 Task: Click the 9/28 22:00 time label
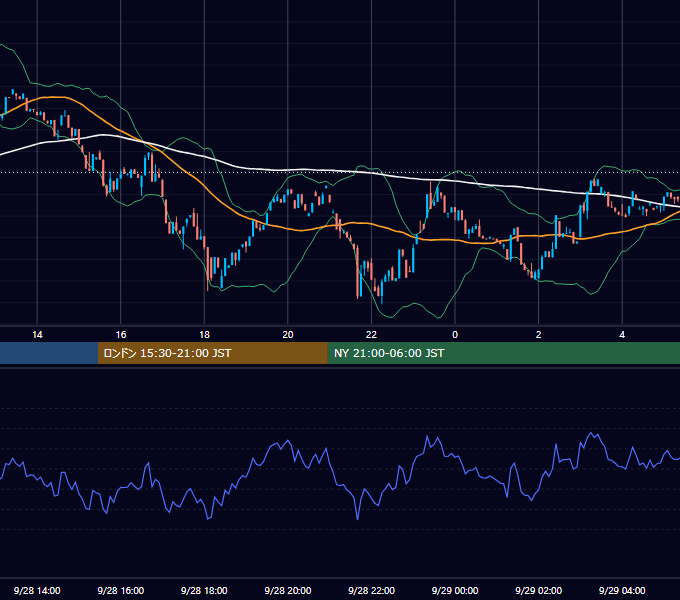tap(371, 590)
